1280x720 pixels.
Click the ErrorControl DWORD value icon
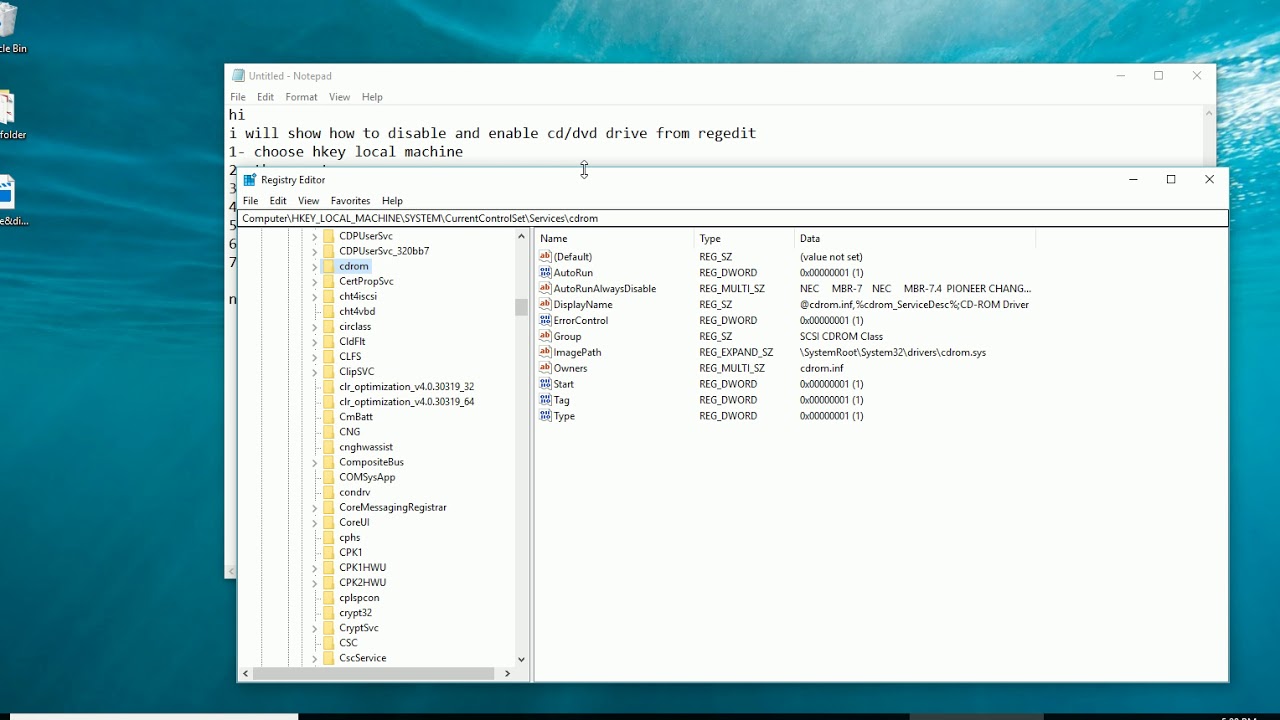click(545, 320)
